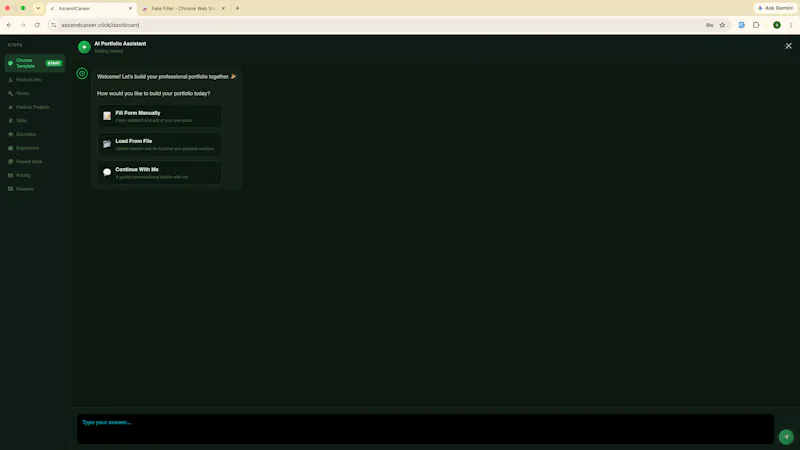Screen dimensions: 800x450
Task: Open the Feature Projects step
Action: coord(32,107)
